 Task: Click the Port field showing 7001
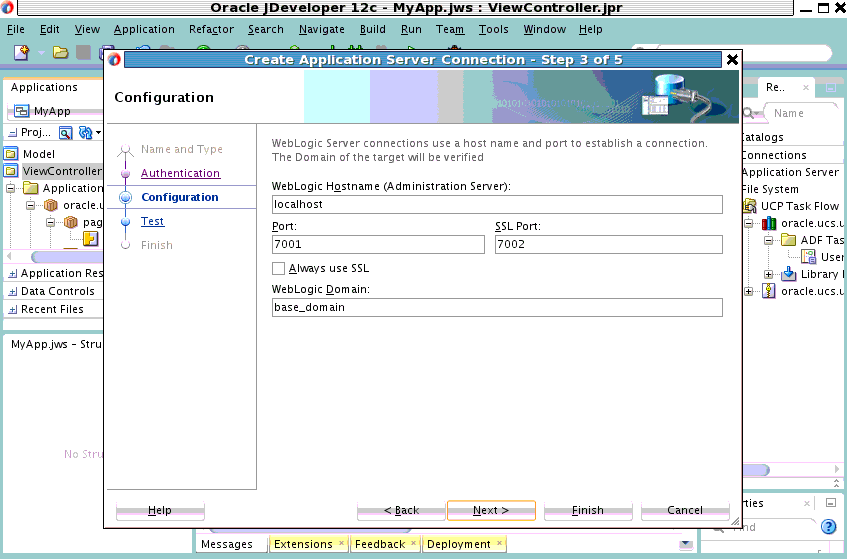[378, 245]
